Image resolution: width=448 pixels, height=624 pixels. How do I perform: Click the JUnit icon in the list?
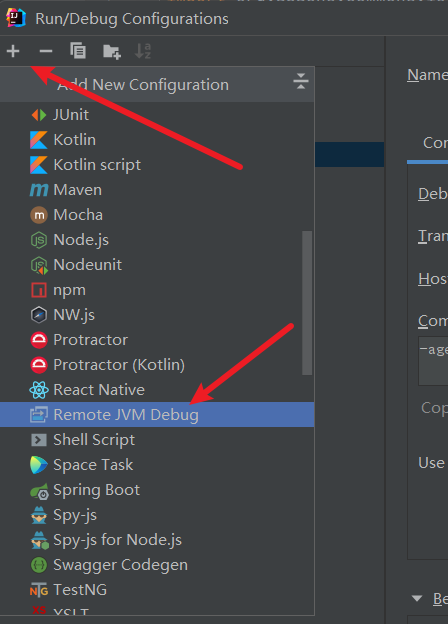point(39,115)
